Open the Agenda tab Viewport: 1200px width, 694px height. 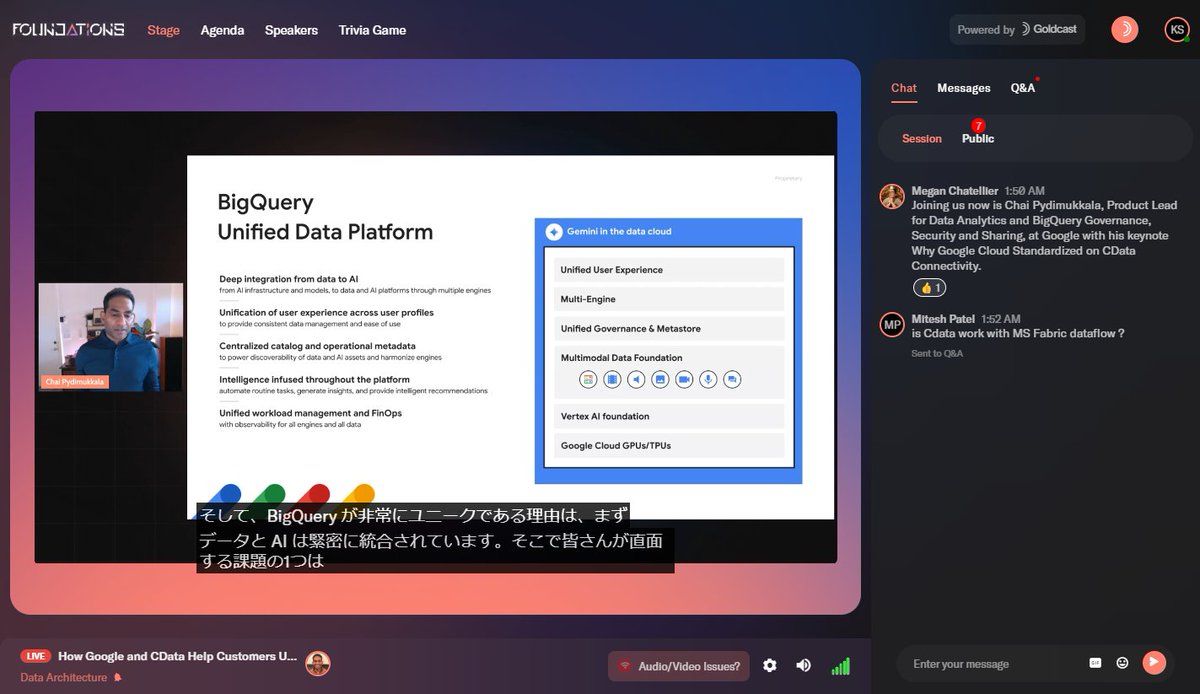[x=222, y=30]
